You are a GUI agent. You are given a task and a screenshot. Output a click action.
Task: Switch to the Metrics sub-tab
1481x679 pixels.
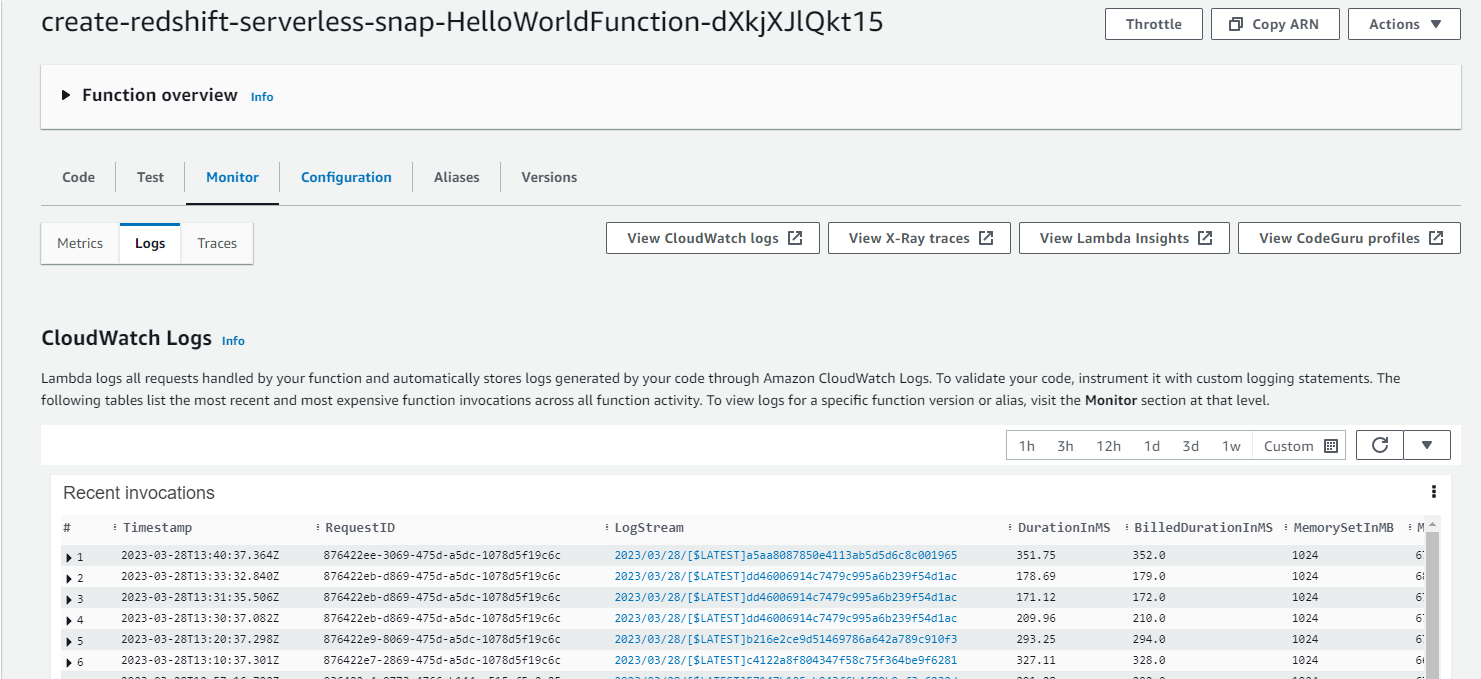click(80, 243)
